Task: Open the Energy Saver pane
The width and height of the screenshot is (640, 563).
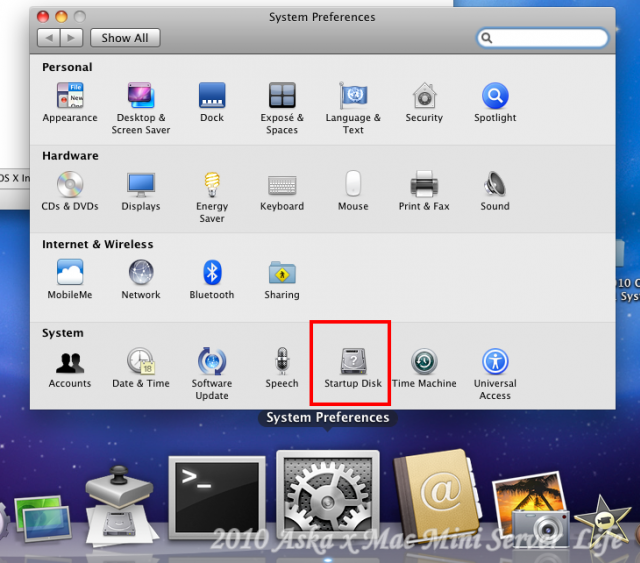Action: 212,197
